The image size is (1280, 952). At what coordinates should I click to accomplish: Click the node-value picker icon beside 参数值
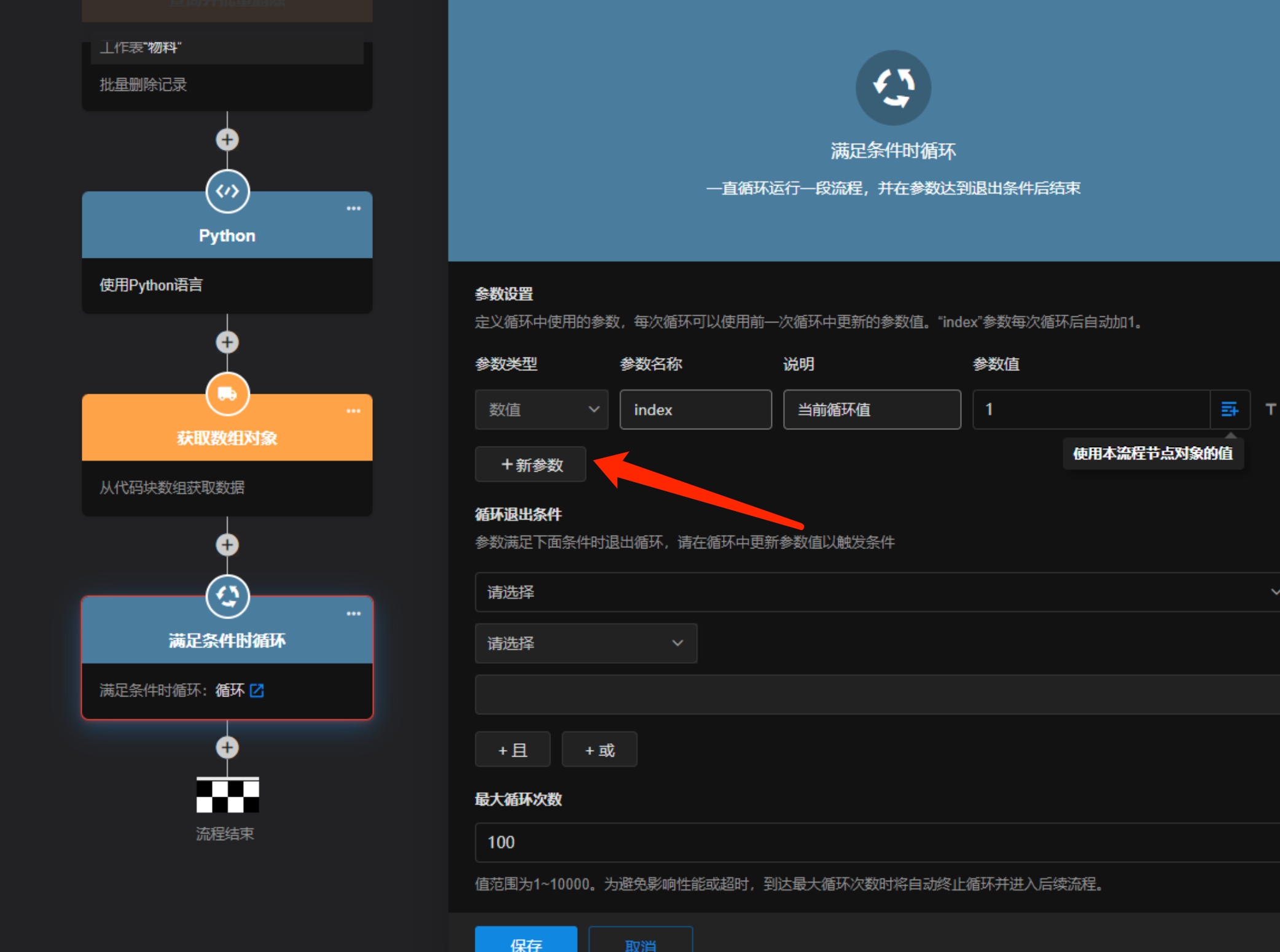[1229, 409]
